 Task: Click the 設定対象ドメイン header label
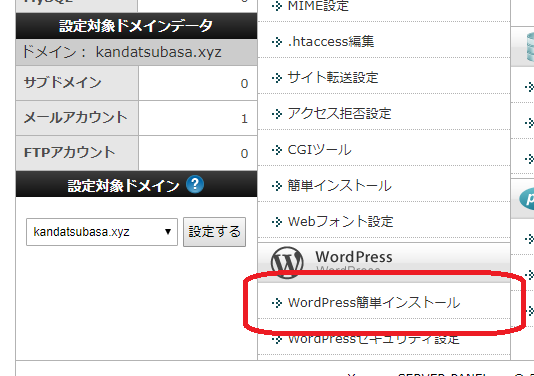[x=123, y=186]
